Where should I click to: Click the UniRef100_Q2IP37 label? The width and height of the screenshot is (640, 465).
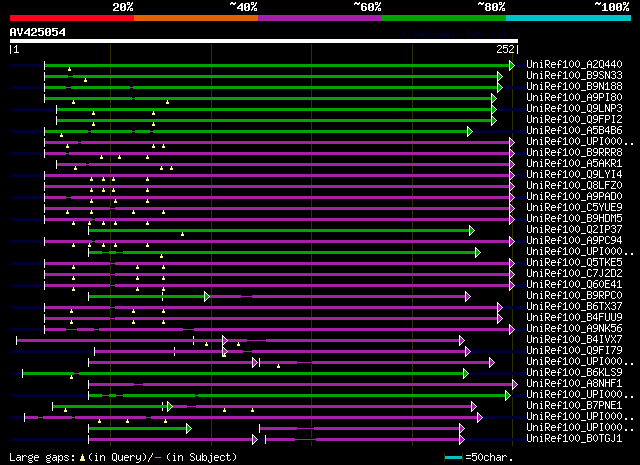(574, 229)
